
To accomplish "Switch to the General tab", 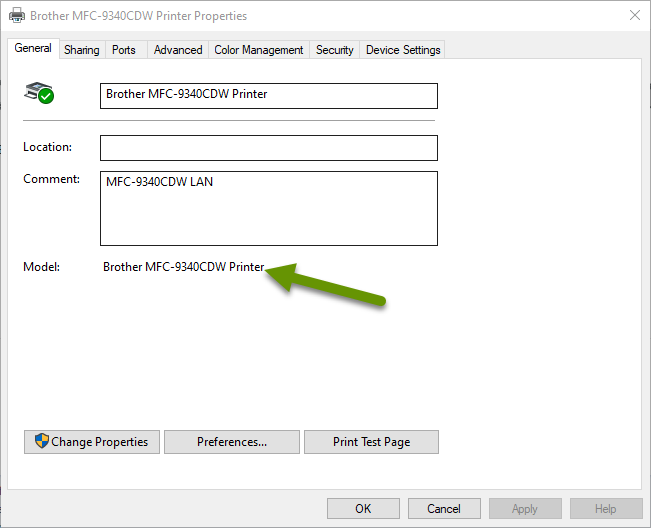I will pos(33,48).
